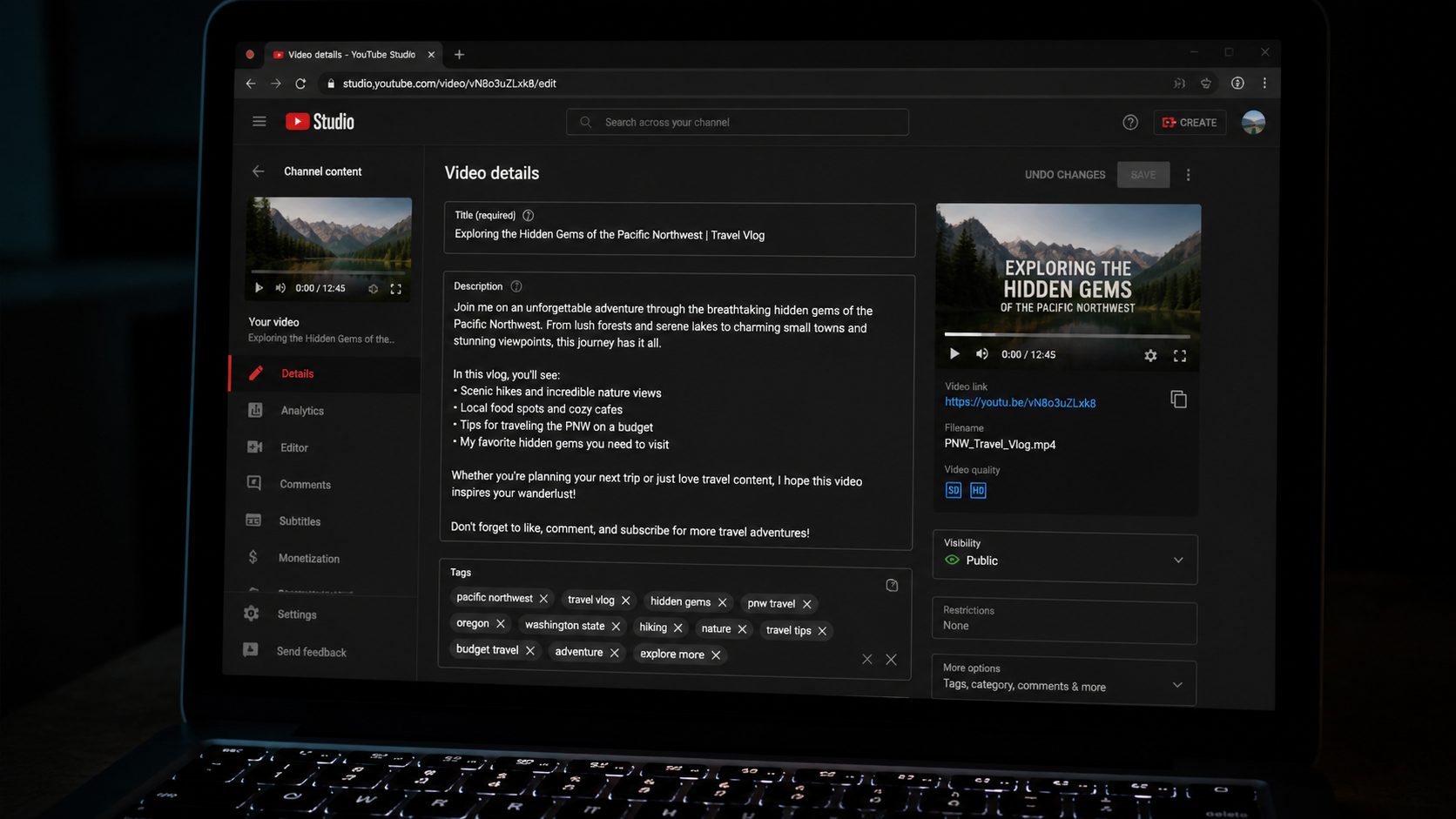Viewport: 1456px width, 819px height.
Task: Open the video details more options menu
Action: coord(1188,175)
